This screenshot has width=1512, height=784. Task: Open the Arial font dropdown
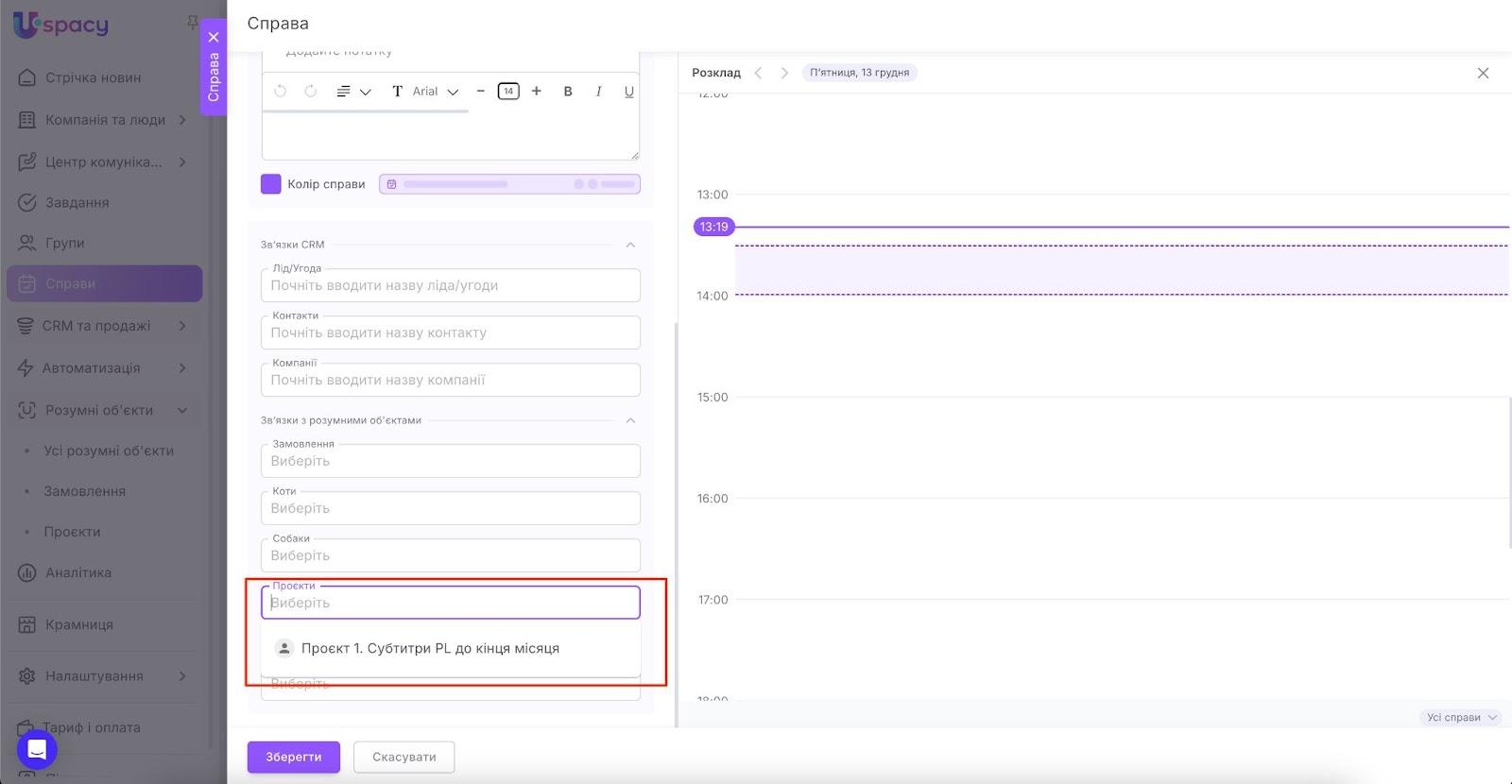pyautogui.click(x=426, y=92)
